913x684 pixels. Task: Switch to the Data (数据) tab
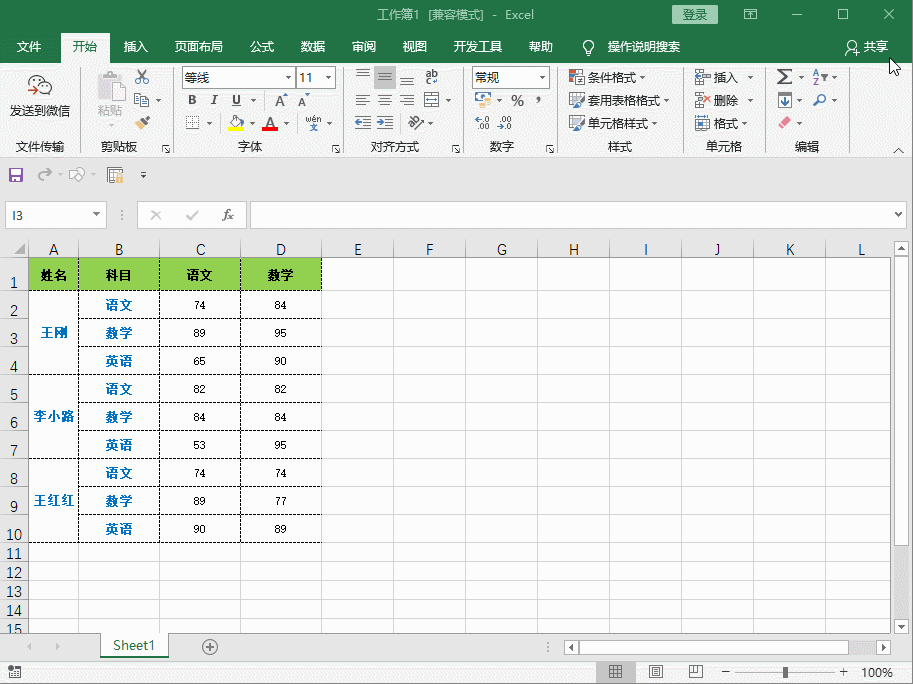point(313,47)
